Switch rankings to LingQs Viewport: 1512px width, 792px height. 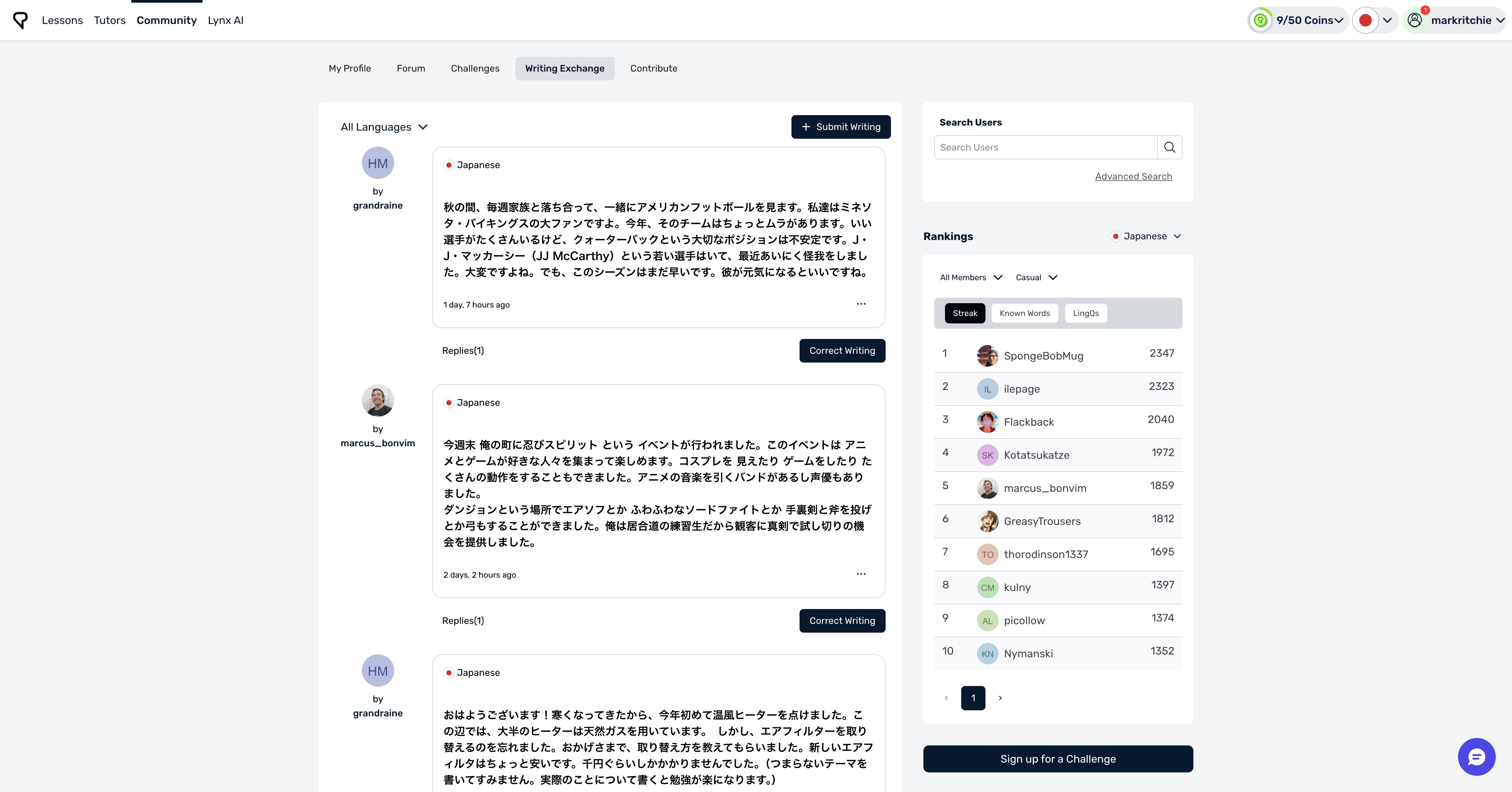point(1085,313)
